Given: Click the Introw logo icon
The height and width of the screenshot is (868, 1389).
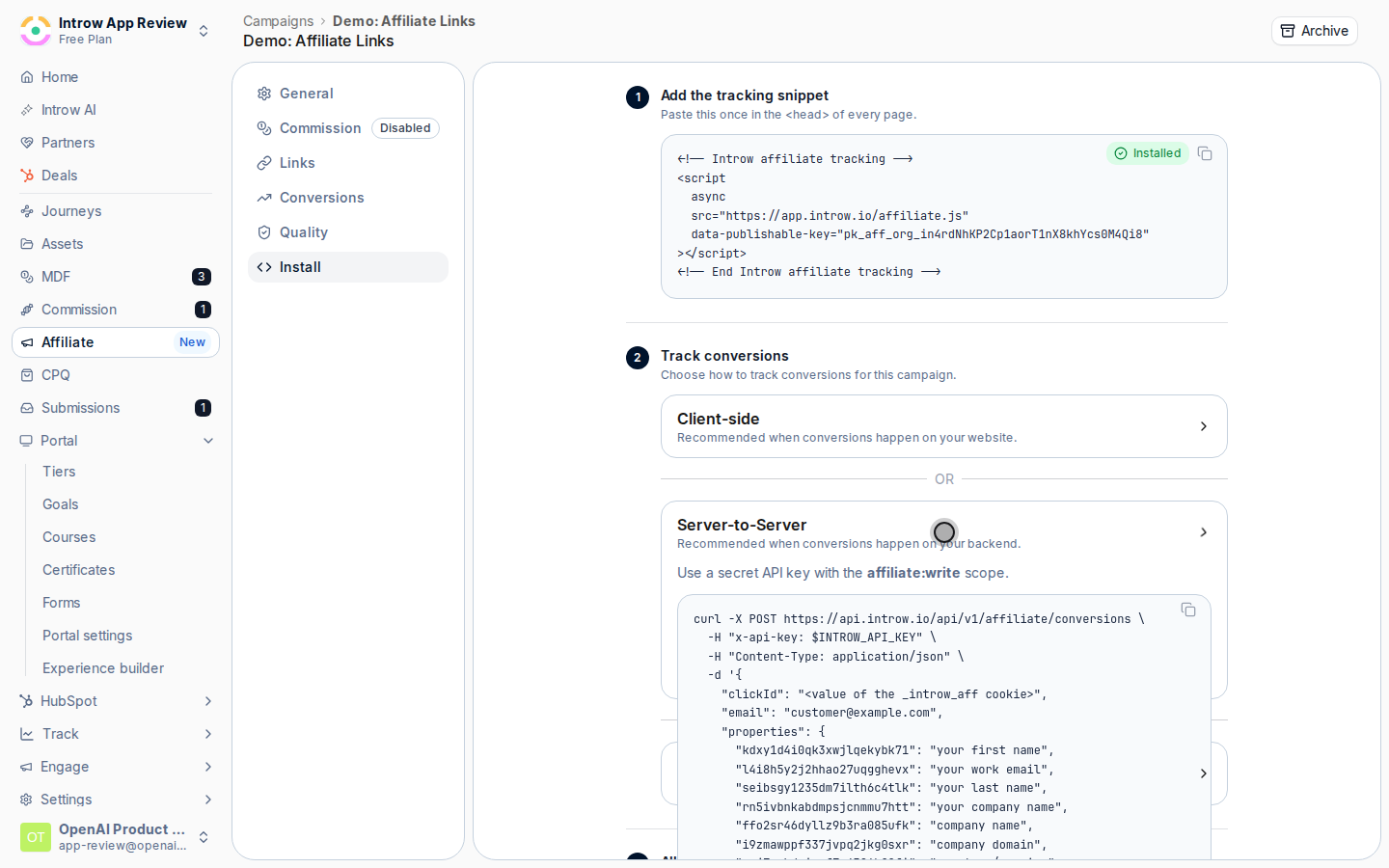Looking at the screenshot, I should pos(36,30).
